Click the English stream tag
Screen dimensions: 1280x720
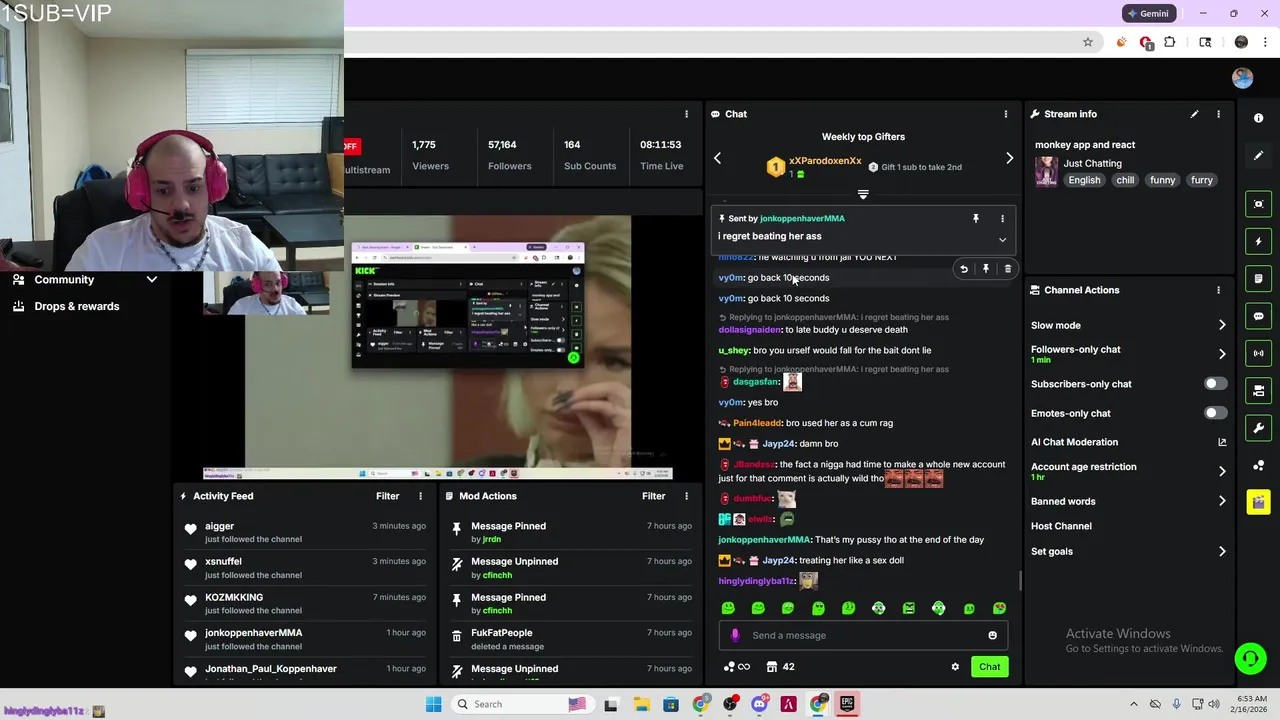coord(1084,180)
